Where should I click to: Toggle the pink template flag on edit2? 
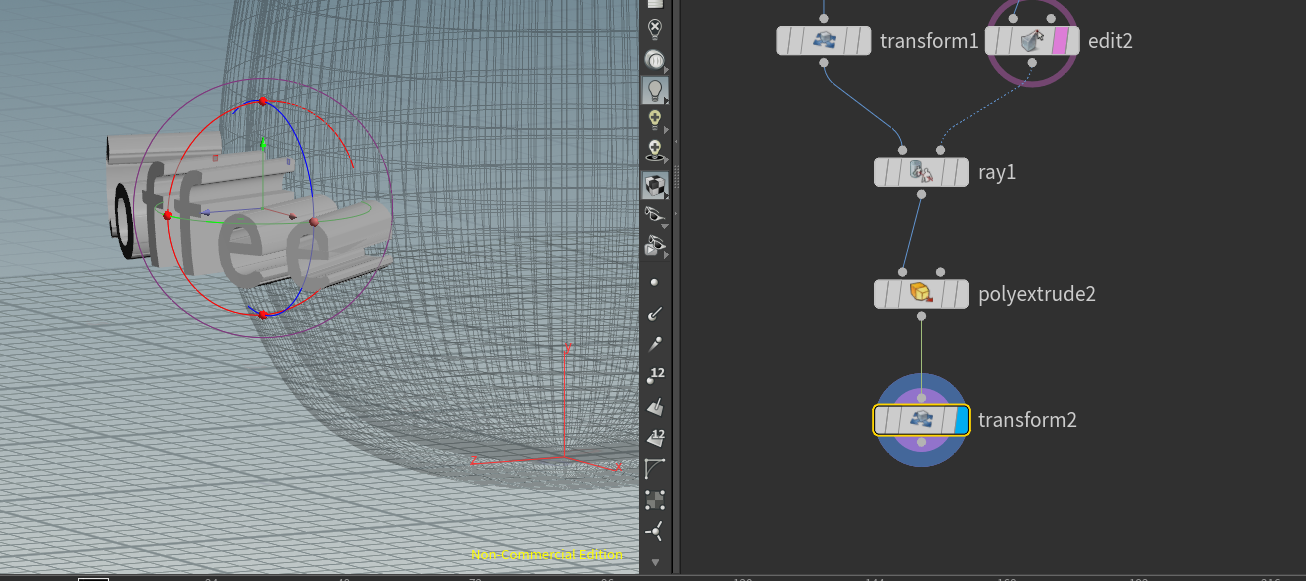pos(1059,40)
